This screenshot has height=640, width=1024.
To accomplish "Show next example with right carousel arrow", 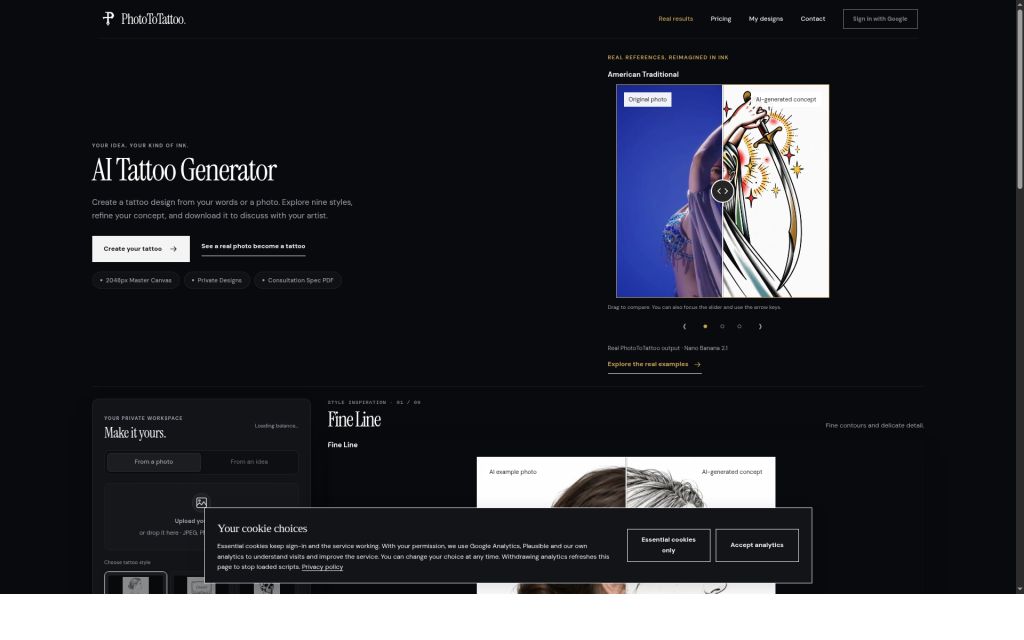I will [x=760, y=326].
